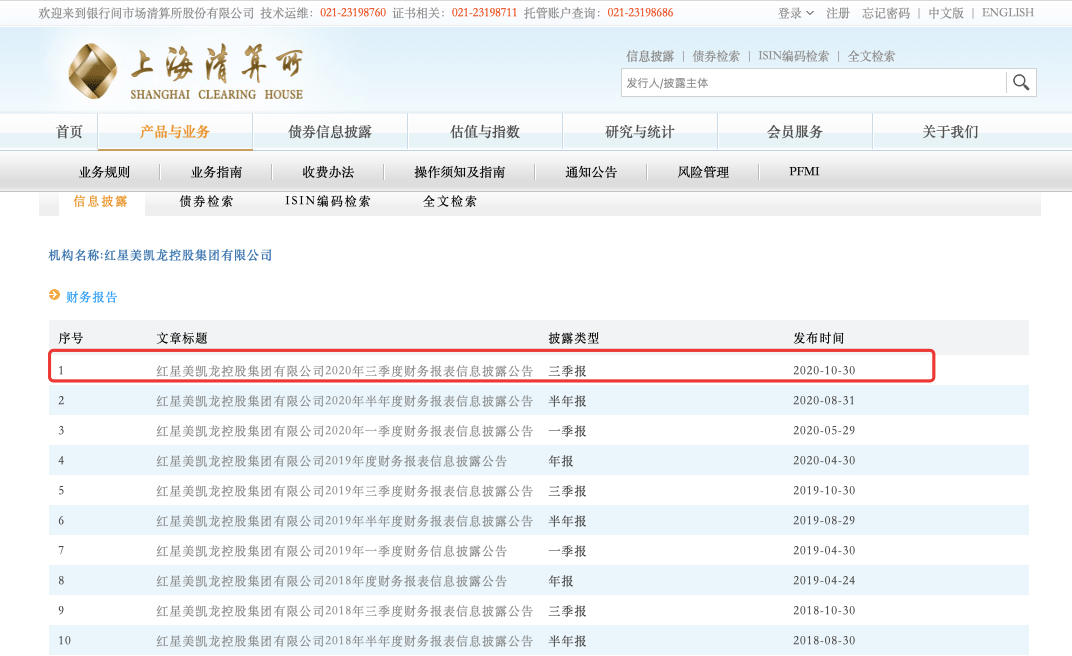
Task: Switch language to ENGLISH
Action: tap(1008, 13)
